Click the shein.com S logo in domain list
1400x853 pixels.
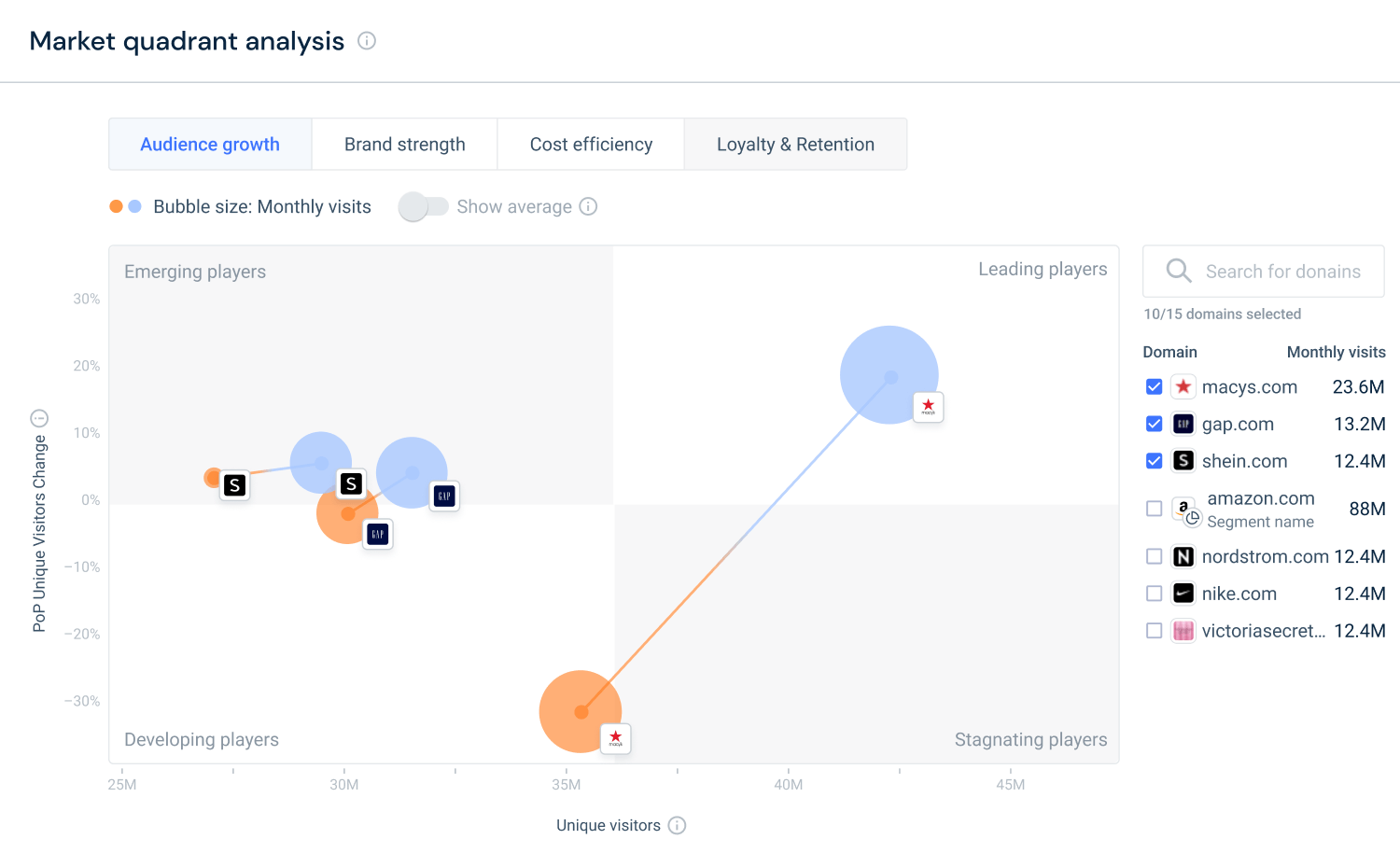[x=1183, y=461]
